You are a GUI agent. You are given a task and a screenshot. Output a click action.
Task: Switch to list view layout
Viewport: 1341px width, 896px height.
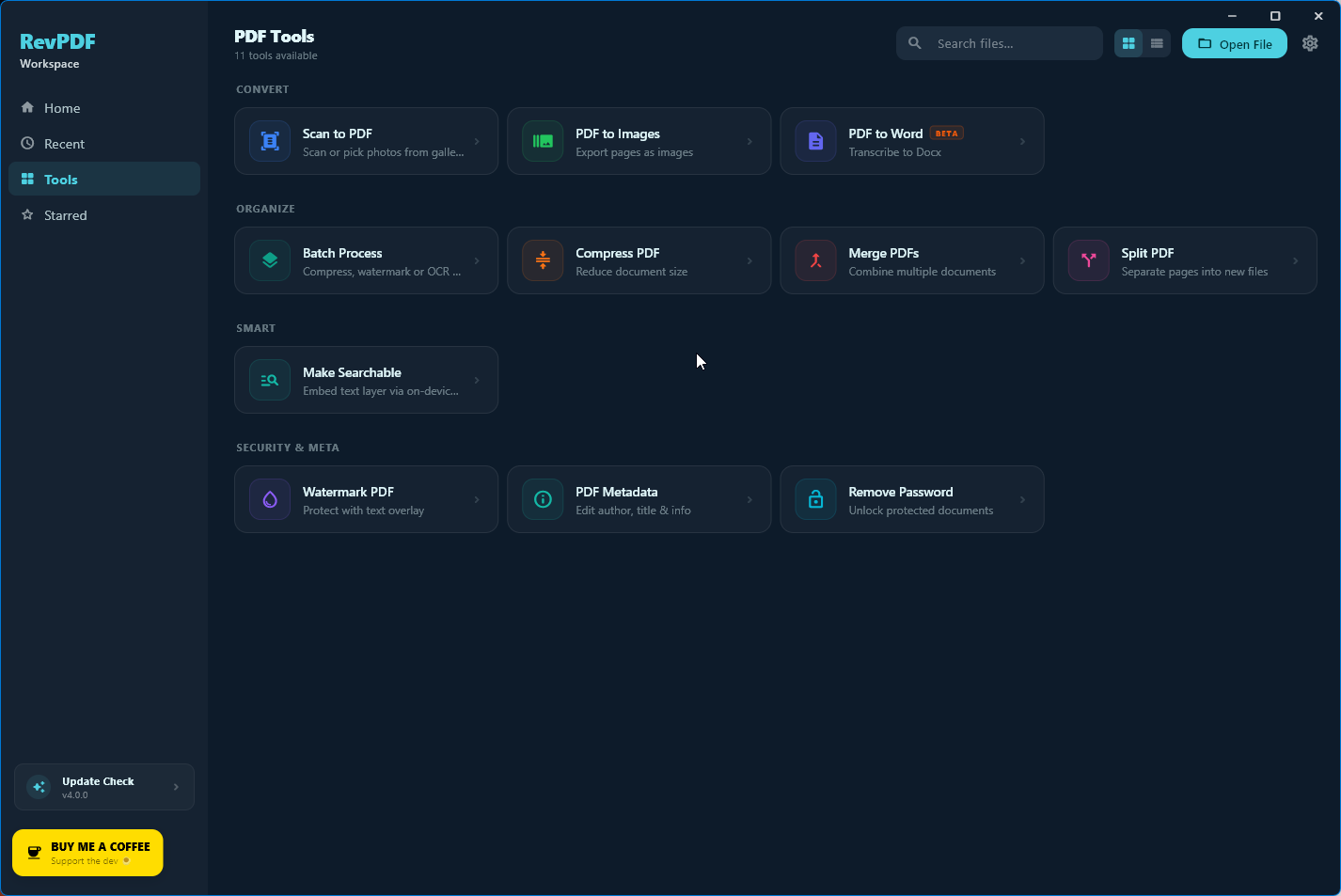1157,43
